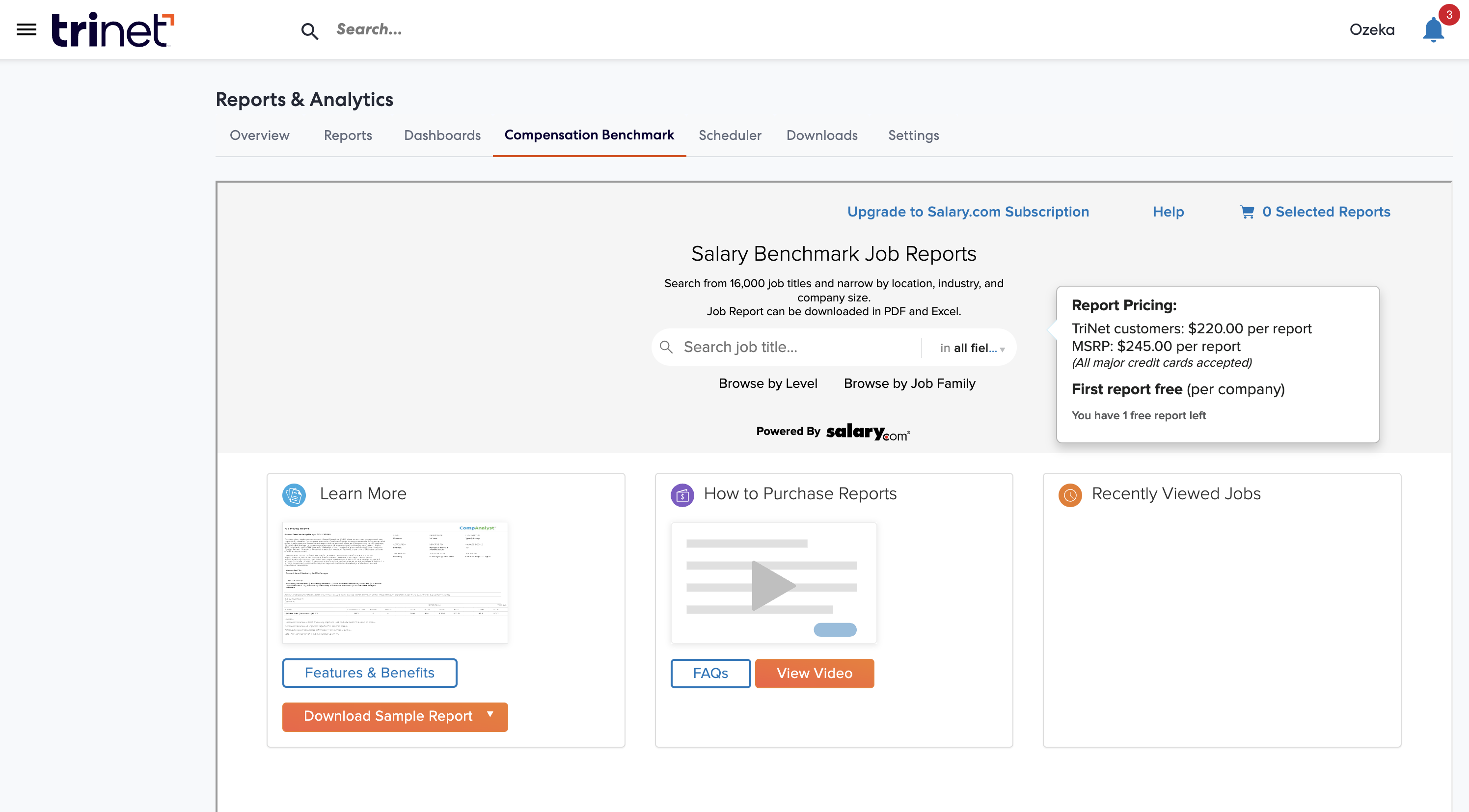Click the Learn More document icon
Viewport: 1469px width, 812px height.
(x=294, y=495)
